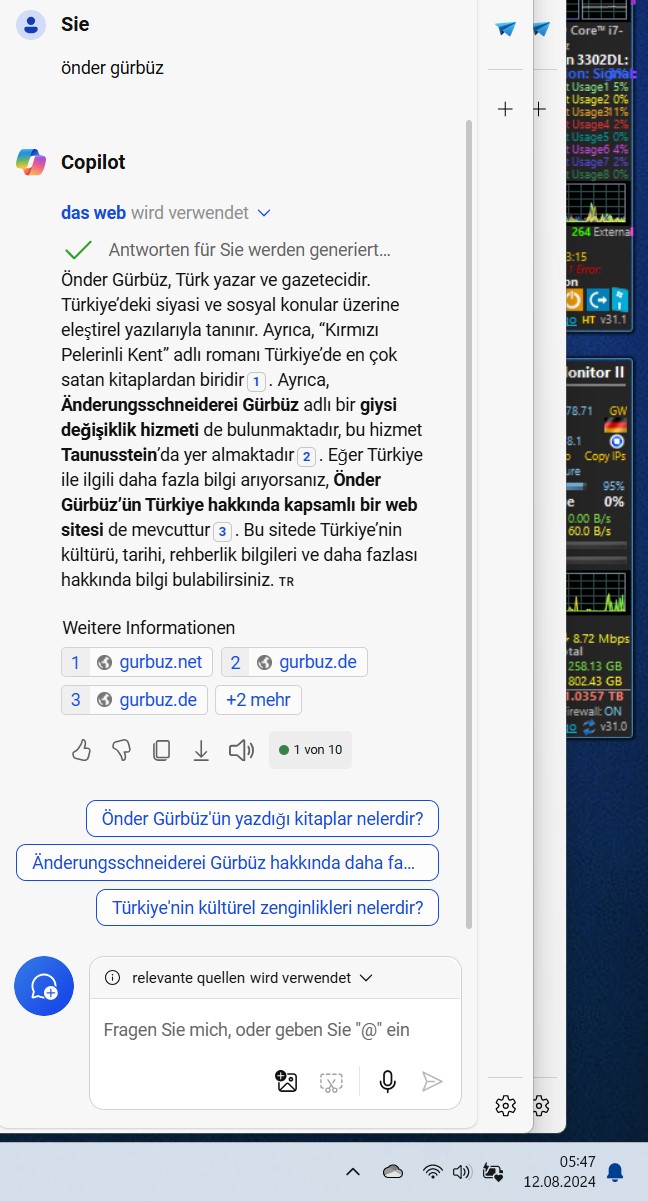This screenshot has height=1201, width=648.
Task: Open source 3 gurbuz.de
Action: point(135,700)
